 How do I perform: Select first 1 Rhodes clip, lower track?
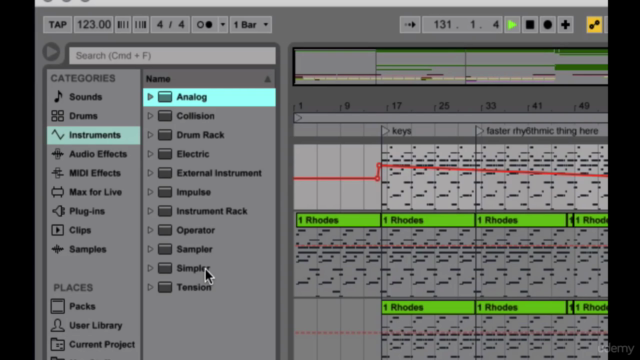pyautogui.click(x=428, y=307)
